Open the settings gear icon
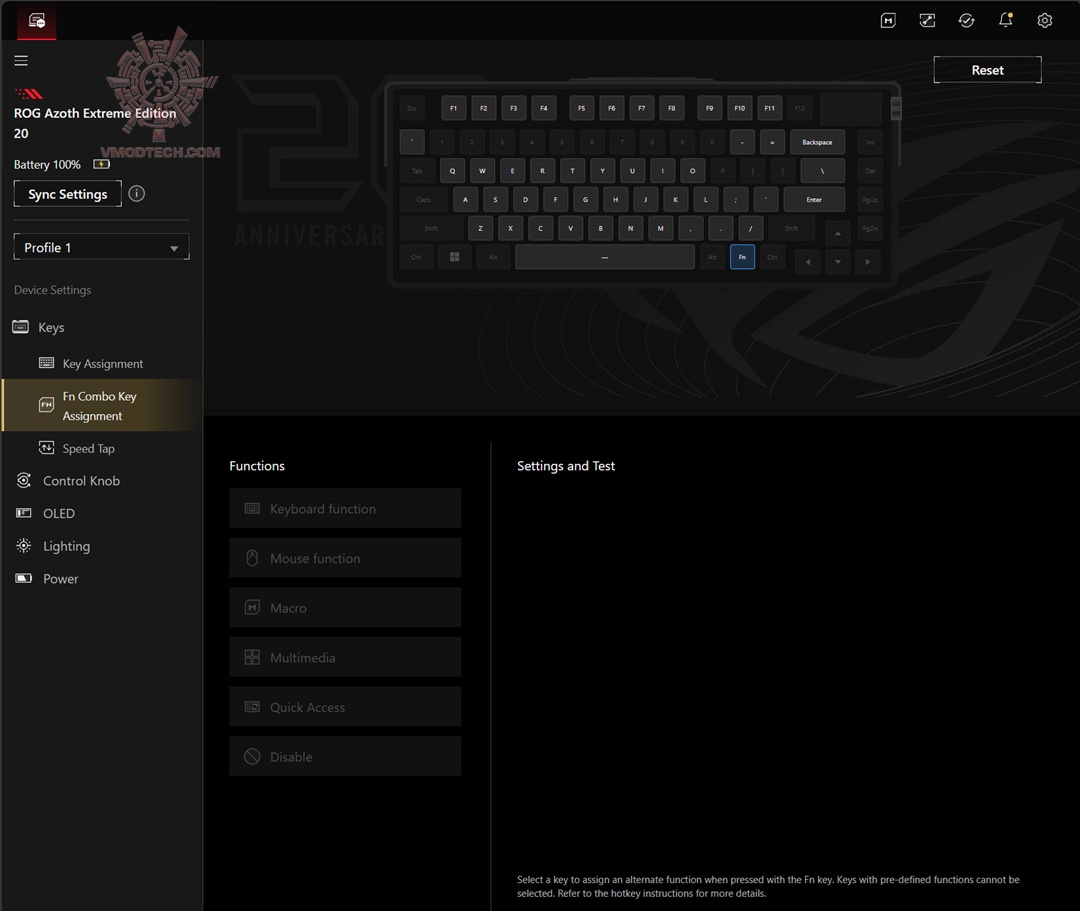This screenshot has height=911, width=1080. [x=1044, y=21]
